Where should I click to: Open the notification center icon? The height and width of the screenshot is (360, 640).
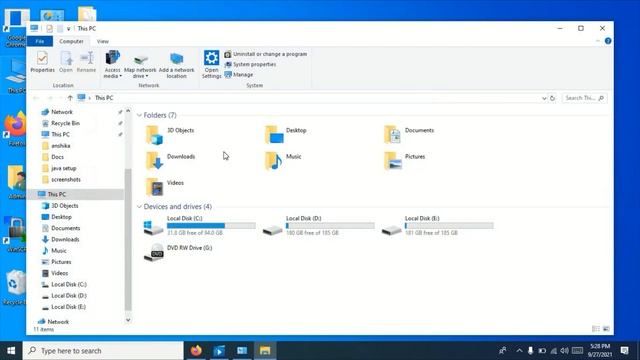[624, 351]
